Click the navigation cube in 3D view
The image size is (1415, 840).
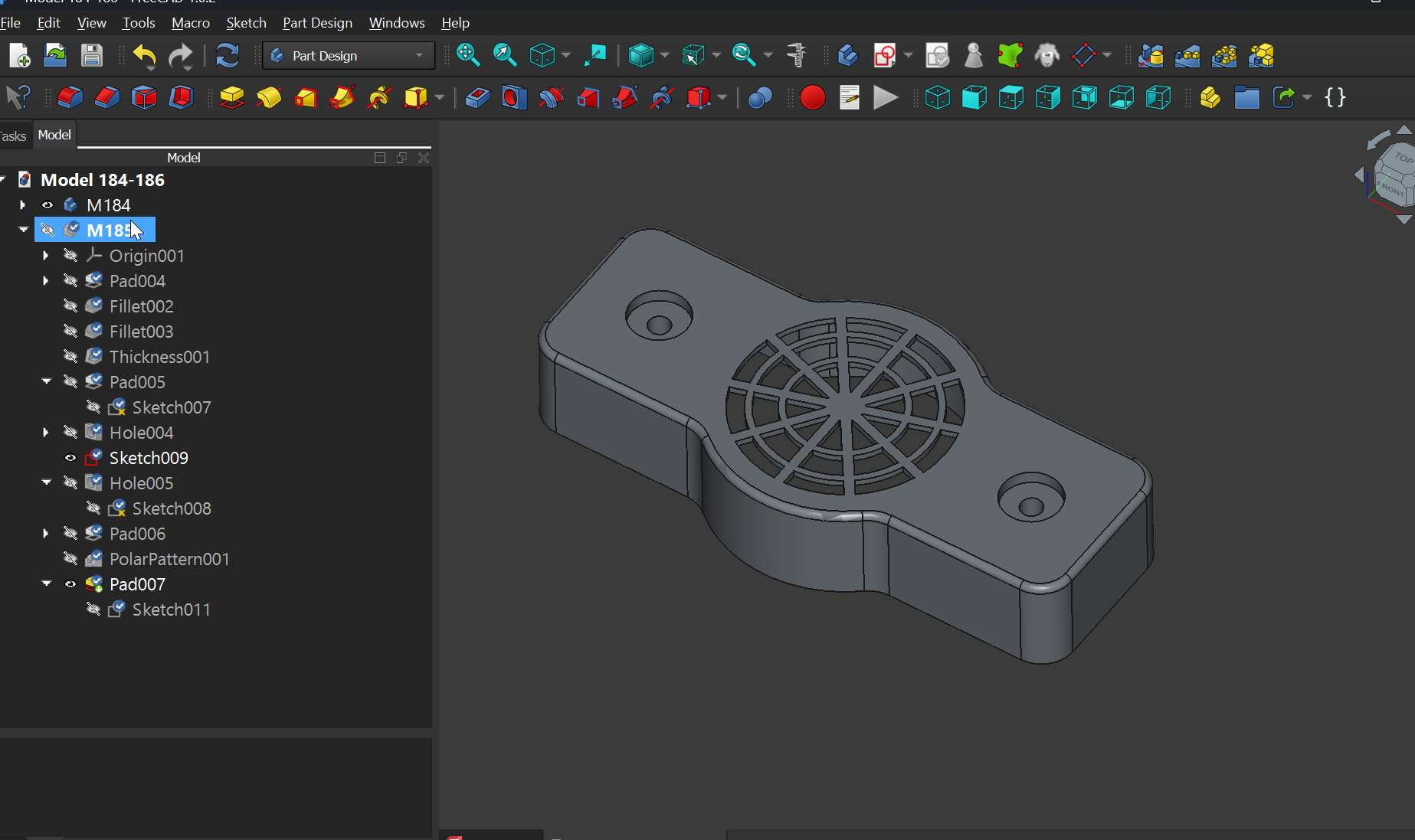tap(1394, 175)
